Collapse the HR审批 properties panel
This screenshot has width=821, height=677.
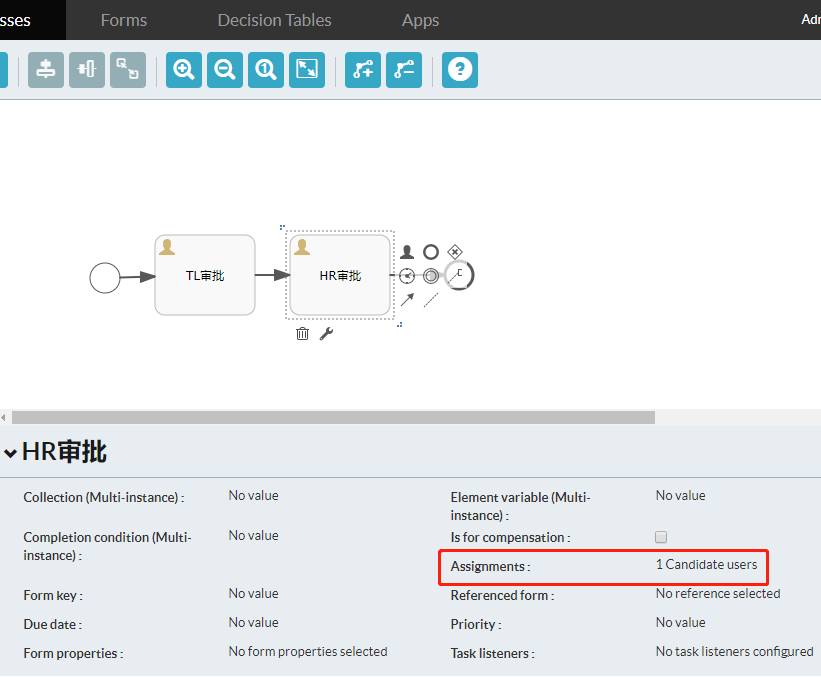click(10, 453)
